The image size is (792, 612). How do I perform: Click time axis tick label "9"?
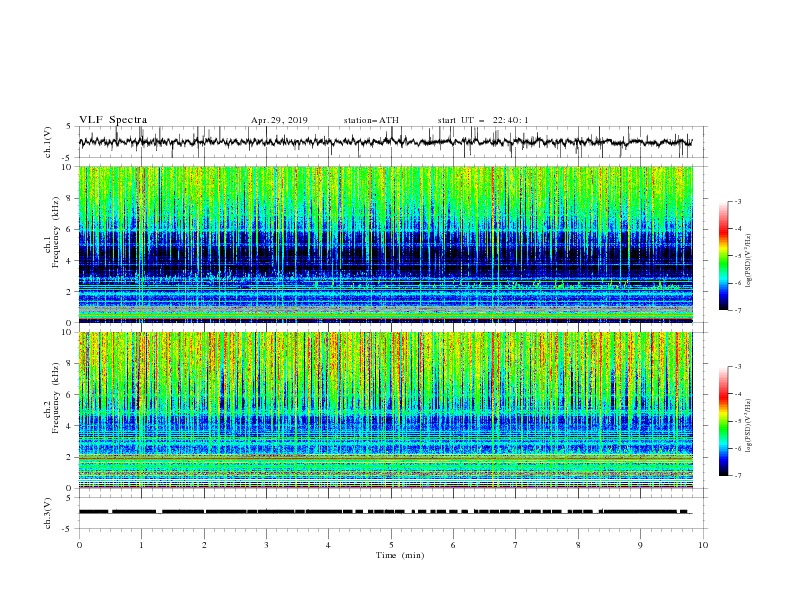(640, 545)
